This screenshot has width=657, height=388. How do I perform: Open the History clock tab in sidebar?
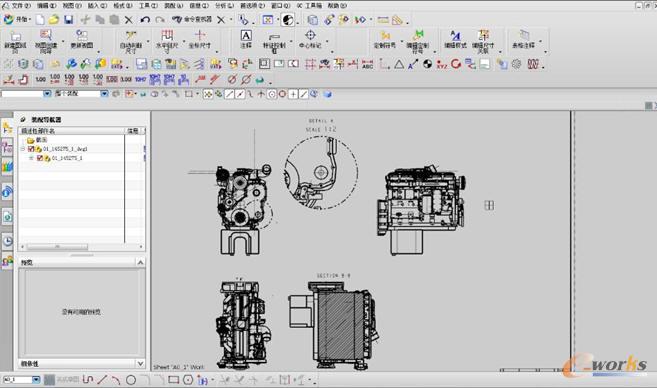[x=8, y=241]
